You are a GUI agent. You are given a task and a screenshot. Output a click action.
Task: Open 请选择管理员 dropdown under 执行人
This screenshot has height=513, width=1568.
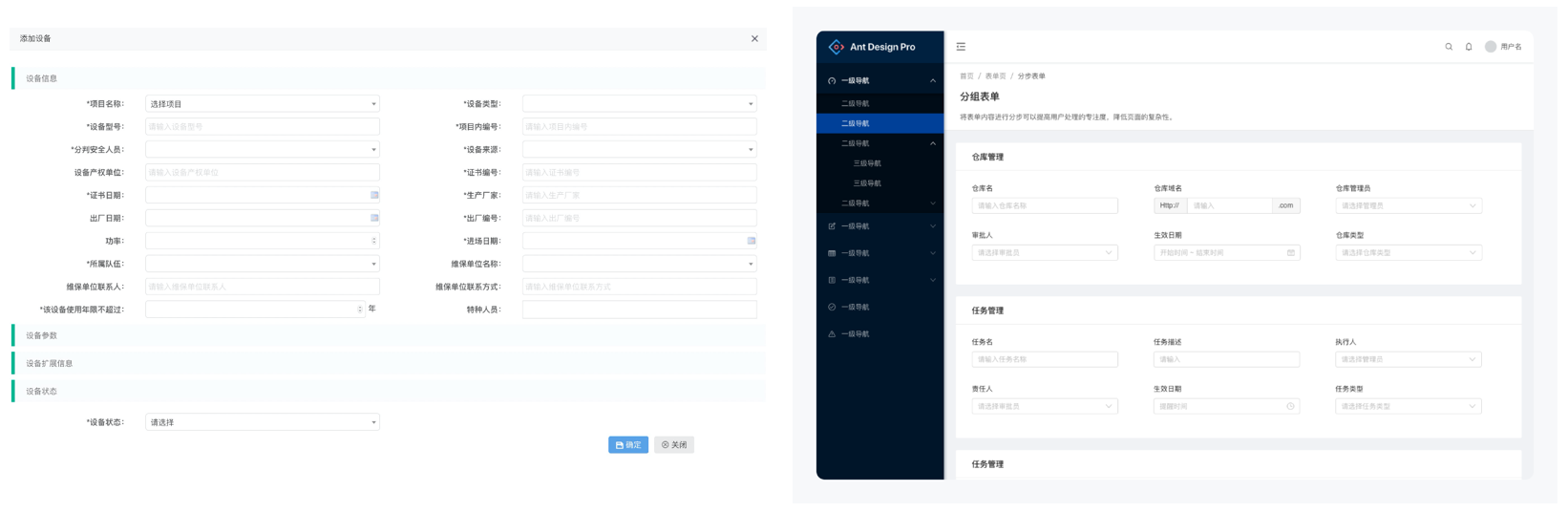1409,359
